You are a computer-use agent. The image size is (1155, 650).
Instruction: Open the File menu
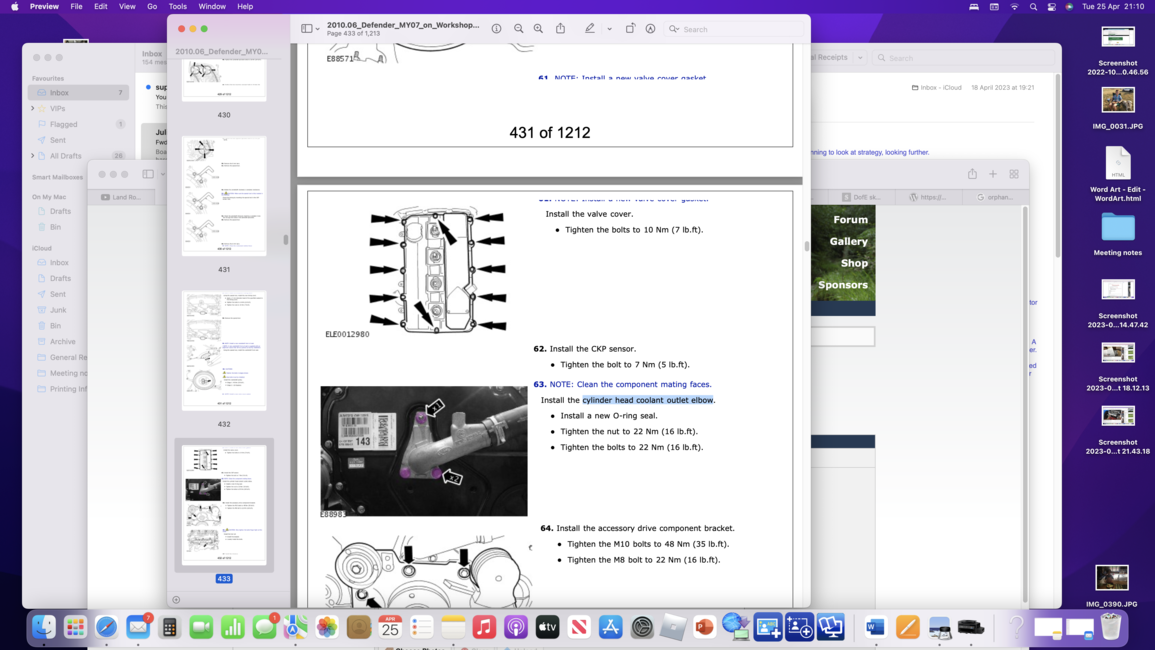coord(77,7)
